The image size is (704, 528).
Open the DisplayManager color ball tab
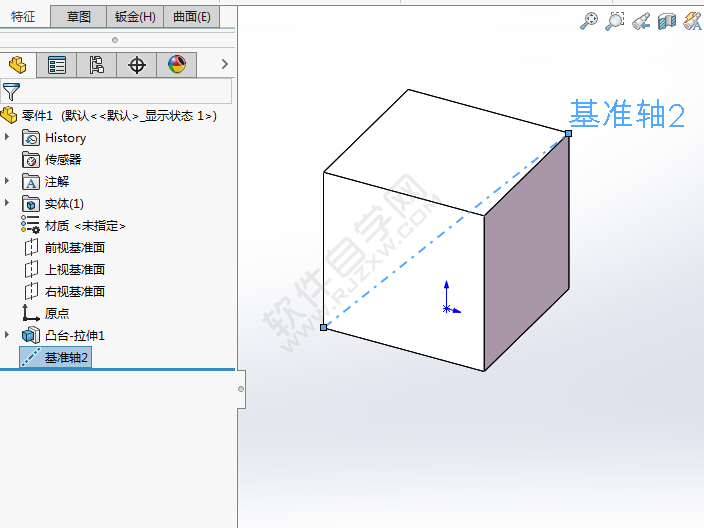(177, 65)
